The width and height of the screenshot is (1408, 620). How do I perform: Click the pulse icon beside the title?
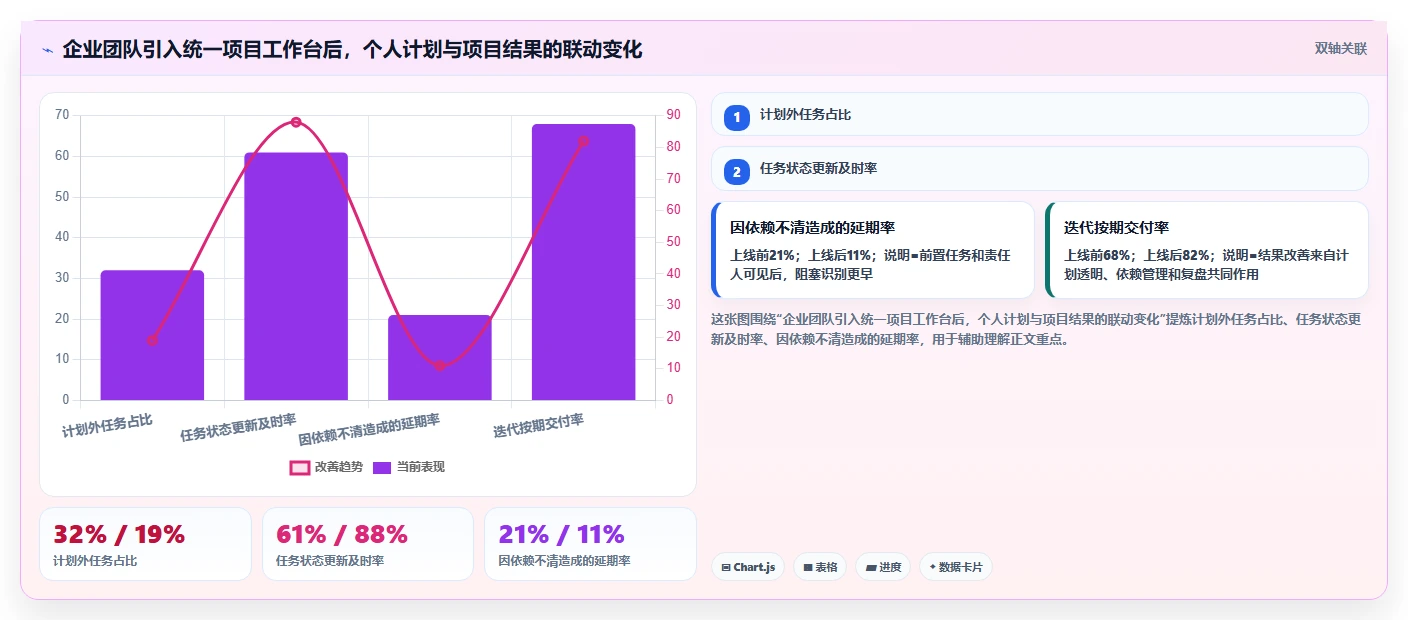point(47,50)
